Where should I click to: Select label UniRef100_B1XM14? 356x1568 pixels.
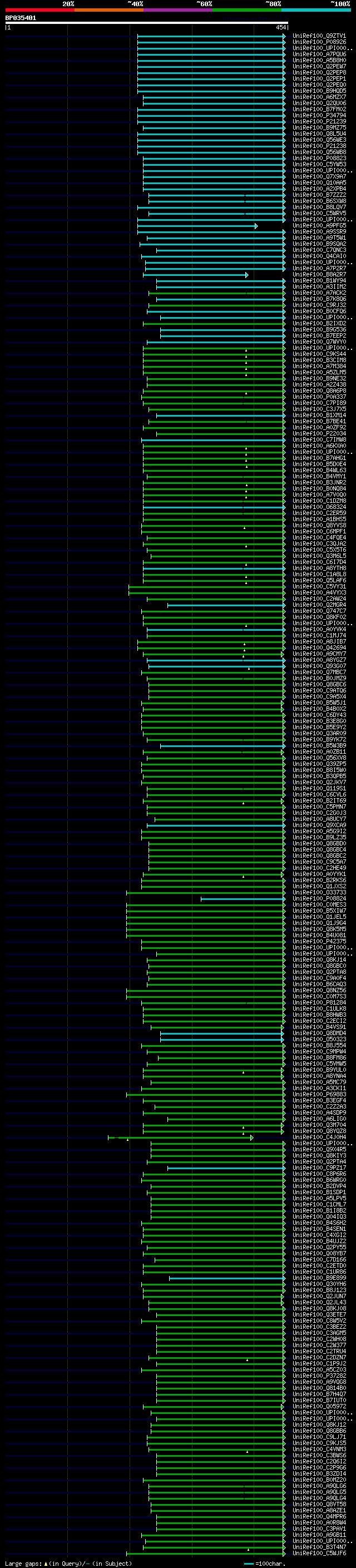319,415
